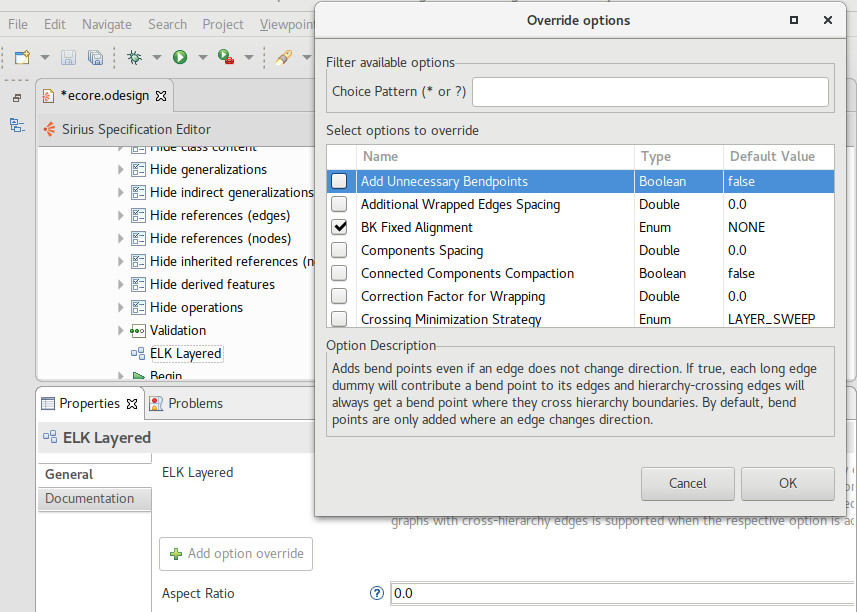The width and height of the screenshot is (857, 612).
Task: Maximize the Override options dialog
Action: pos(794,20)
